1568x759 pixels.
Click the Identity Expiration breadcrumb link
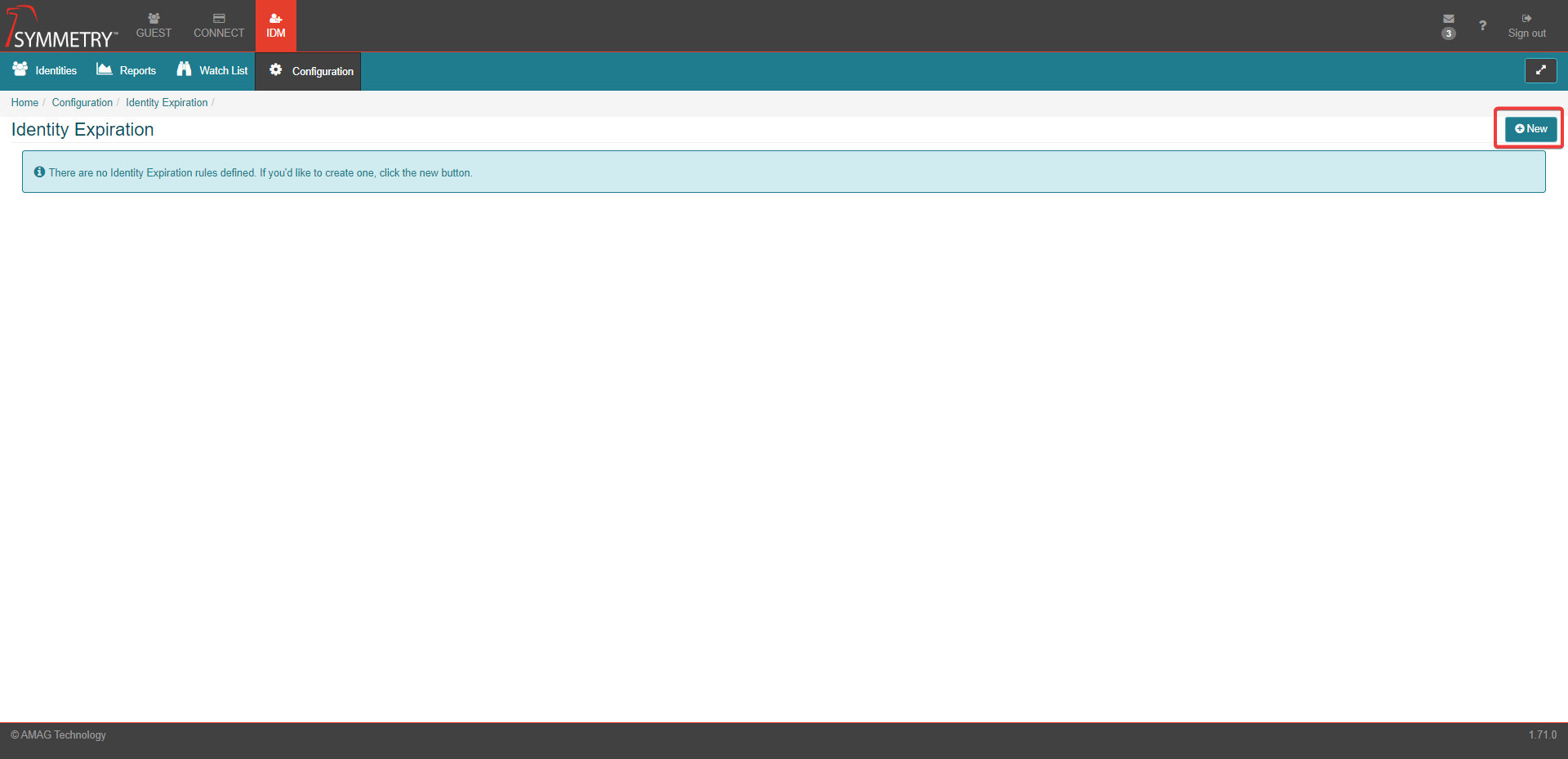tap(167, 103)
